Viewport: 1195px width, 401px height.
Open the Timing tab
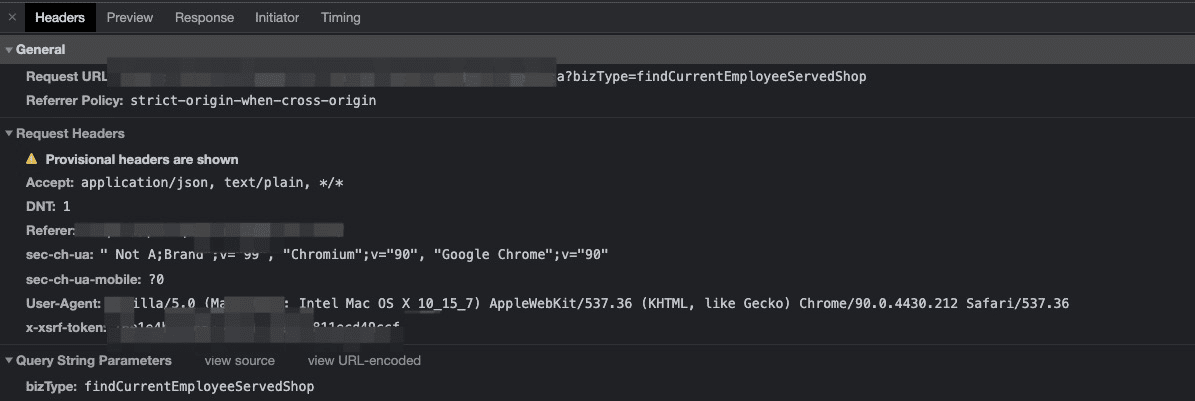(341, 17)
